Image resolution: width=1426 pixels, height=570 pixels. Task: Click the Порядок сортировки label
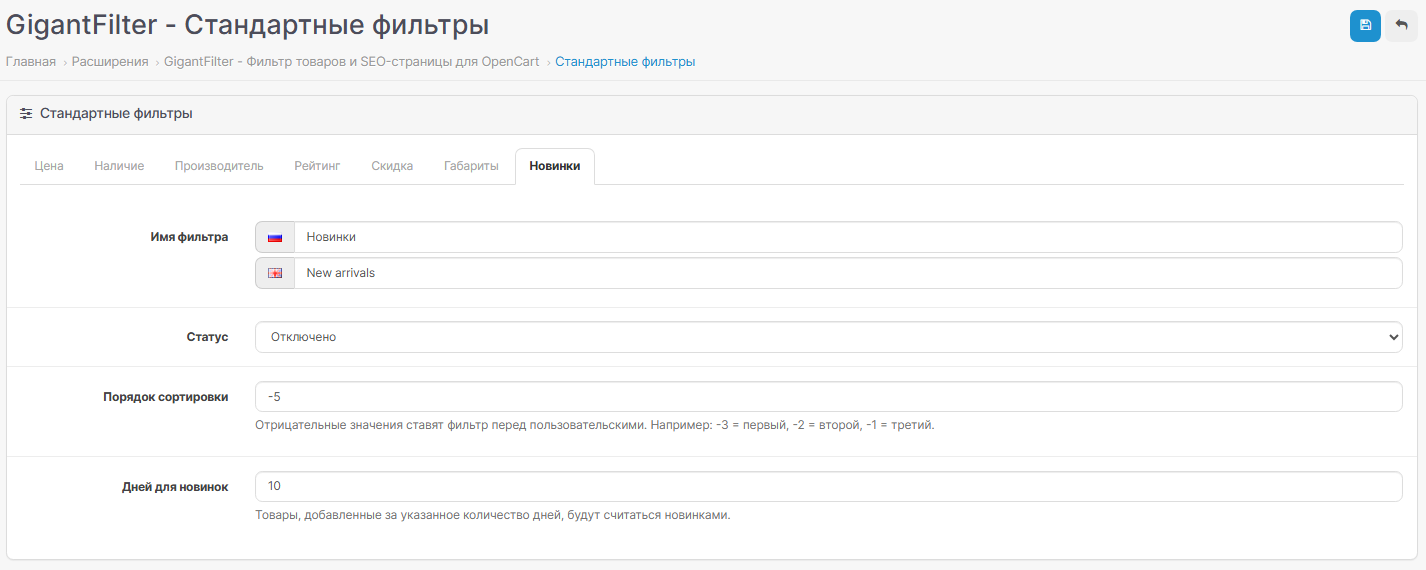(x=166, y=397)
